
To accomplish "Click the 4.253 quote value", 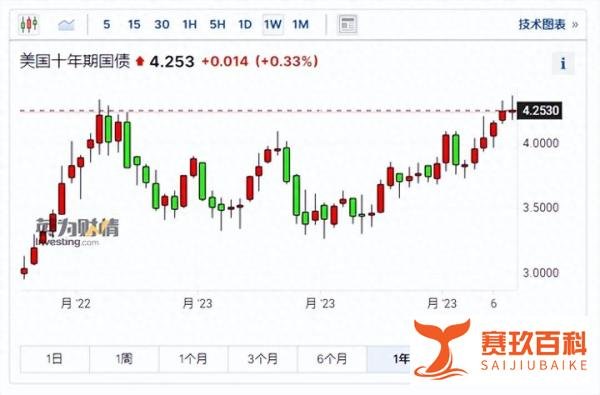I will click(172, 61).
